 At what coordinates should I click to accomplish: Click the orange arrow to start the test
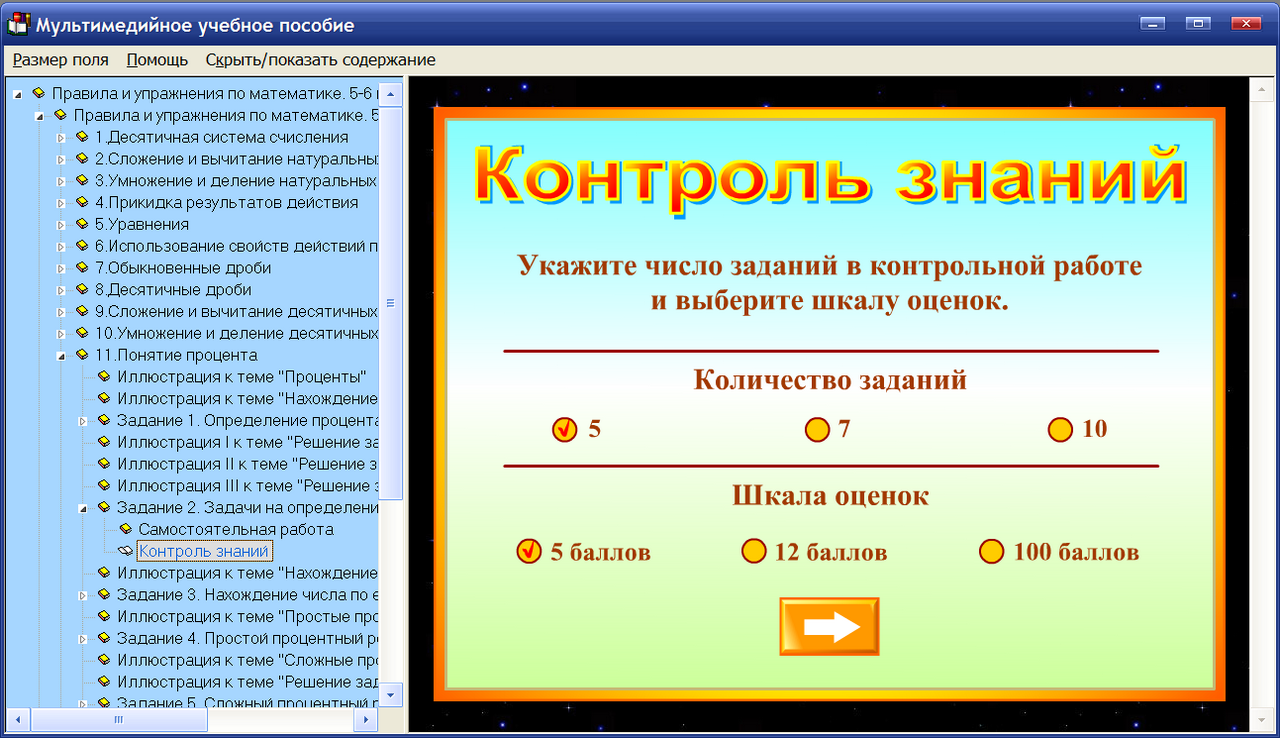[829, 627]
